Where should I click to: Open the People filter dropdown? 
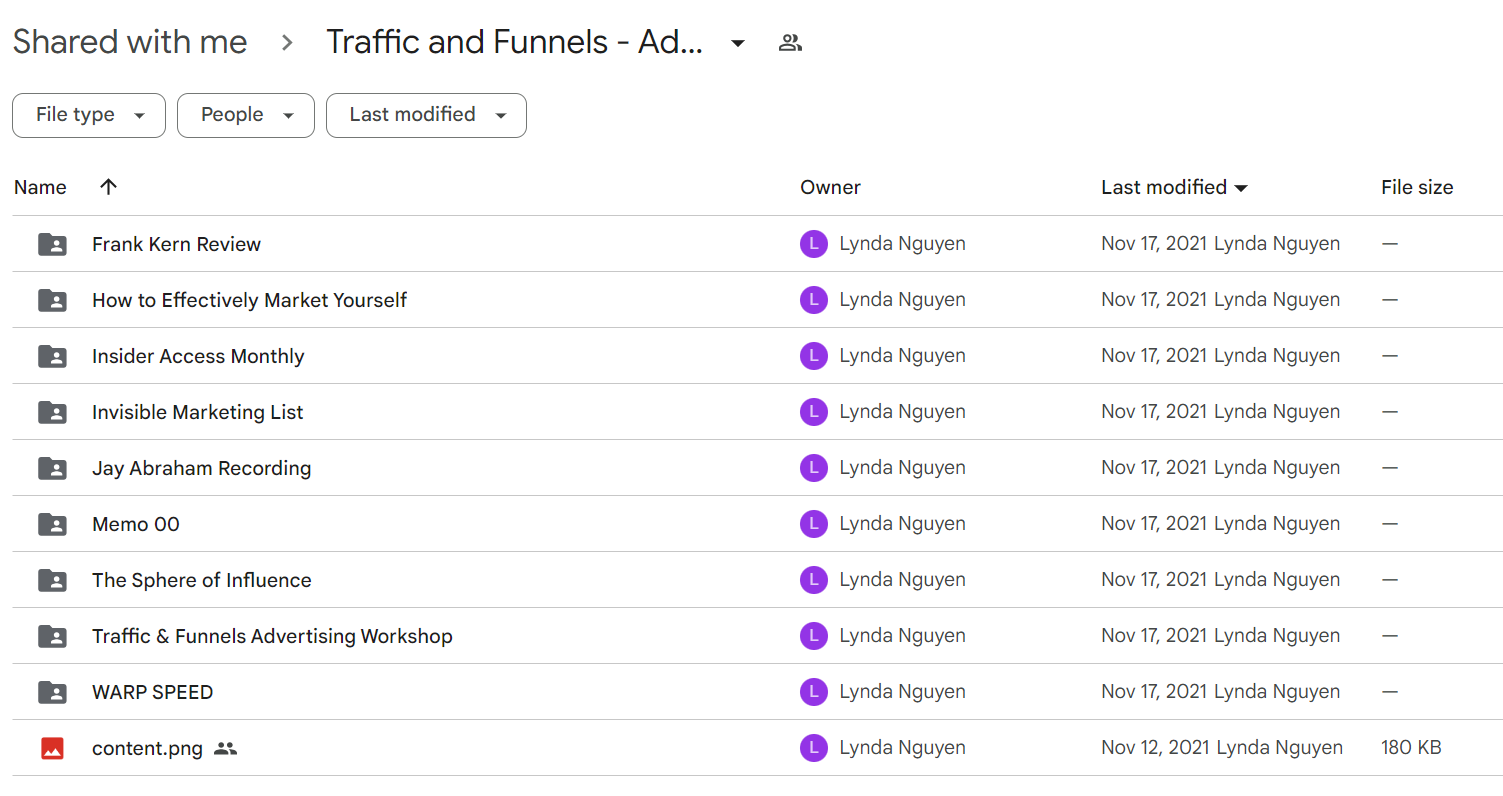(246, 115)
